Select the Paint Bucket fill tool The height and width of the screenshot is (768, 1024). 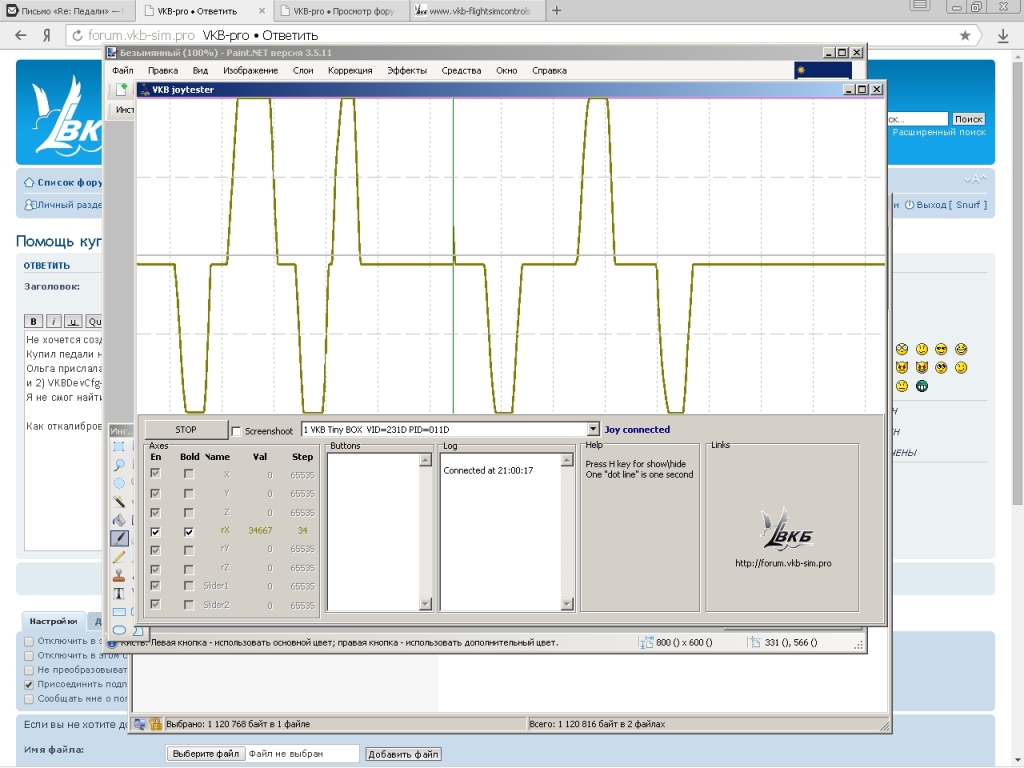(x=119, y=520)
